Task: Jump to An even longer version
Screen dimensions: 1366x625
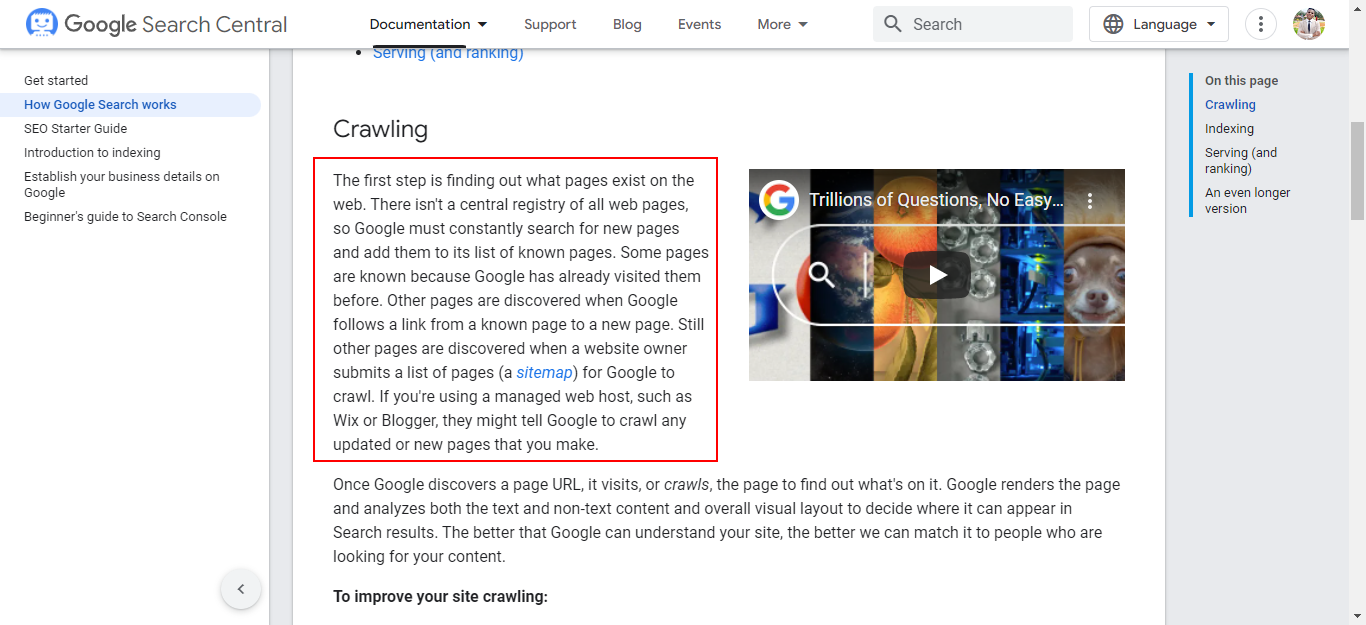Action: [x=1248, y=200]
